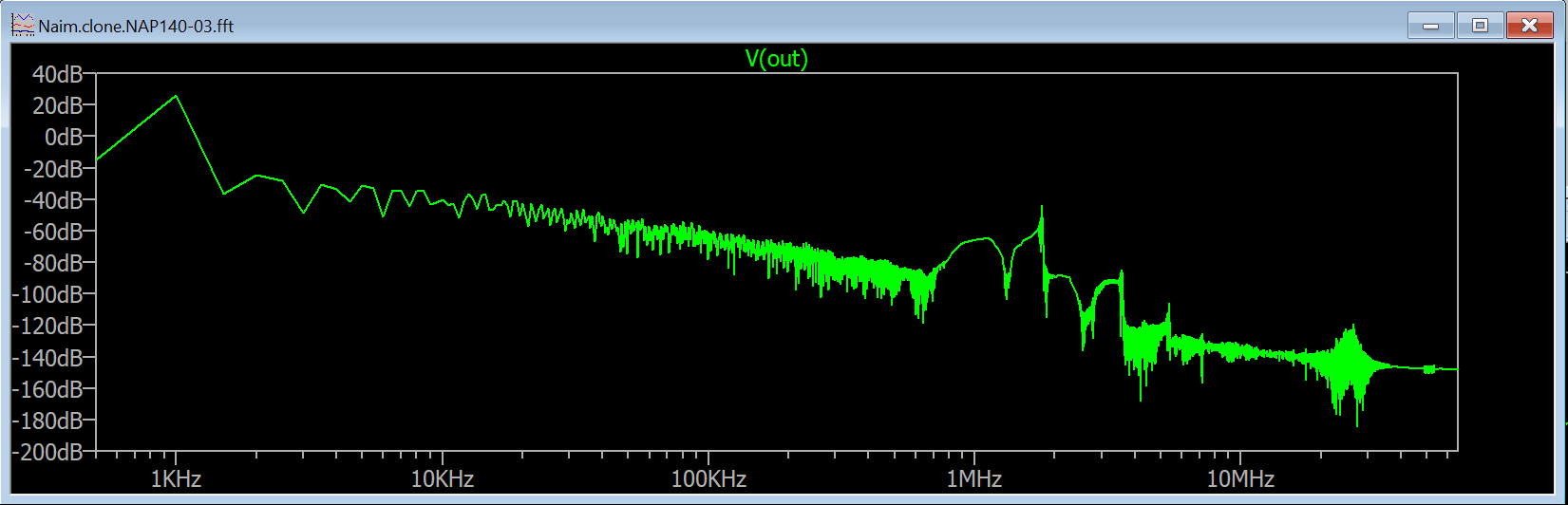The image size is (1568, 505).
Task: Click the 100KHz horizontal axis label
Action: 708,478
